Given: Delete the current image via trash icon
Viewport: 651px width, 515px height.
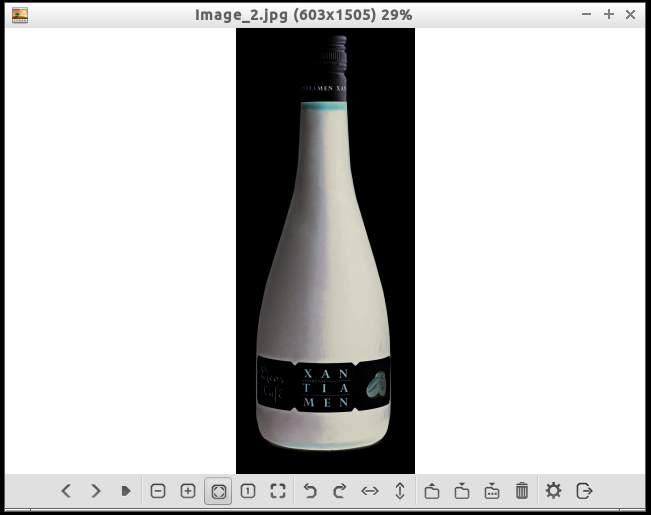Looking at the screenshot, I should 522,491.
